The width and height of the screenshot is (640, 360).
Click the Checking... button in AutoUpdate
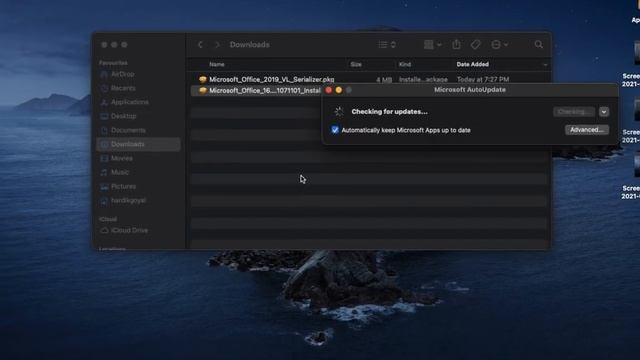pos(573,112)
